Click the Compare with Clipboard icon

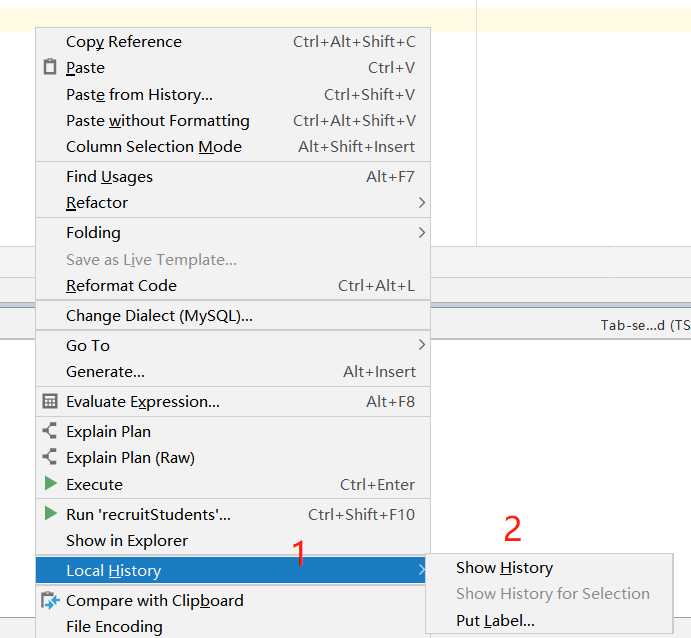point(50,601)
